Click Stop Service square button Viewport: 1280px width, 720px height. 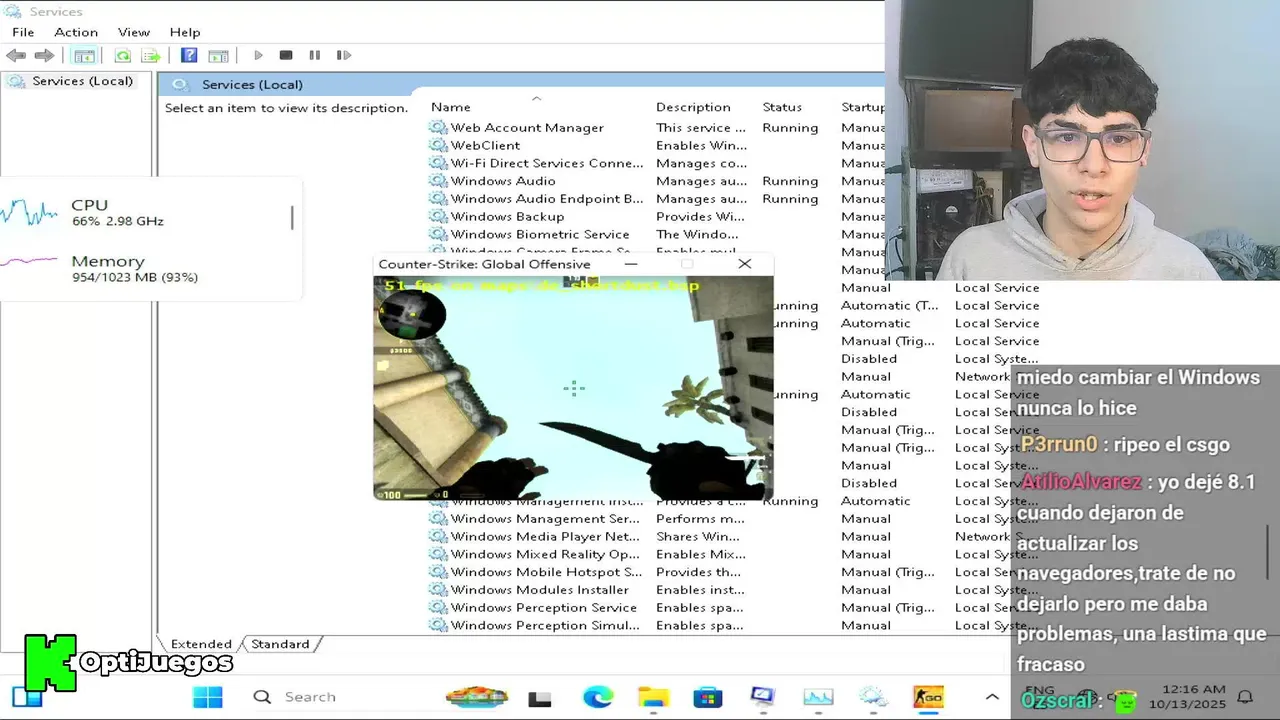coord(286,56)
